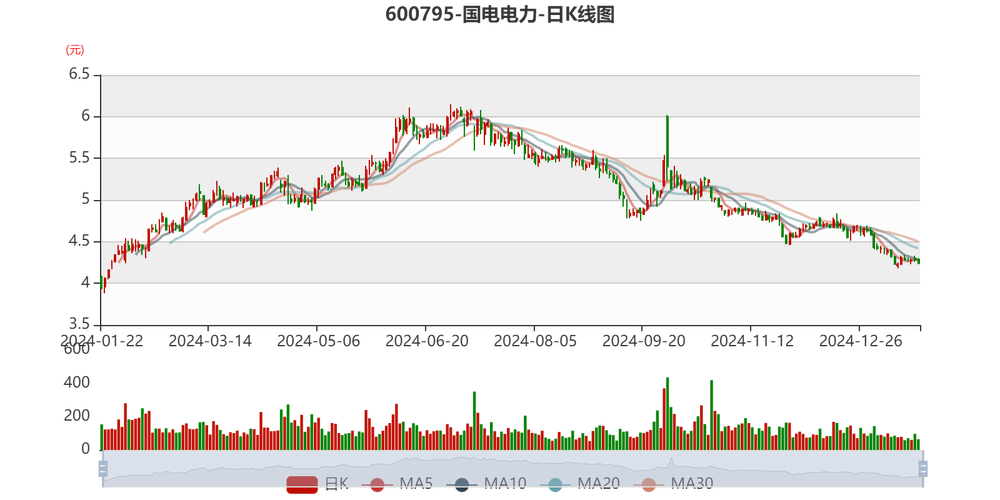Screen dimensions: 1000x500
Task: Click the 2024-09-20 date label
Action: click(644, 341)
